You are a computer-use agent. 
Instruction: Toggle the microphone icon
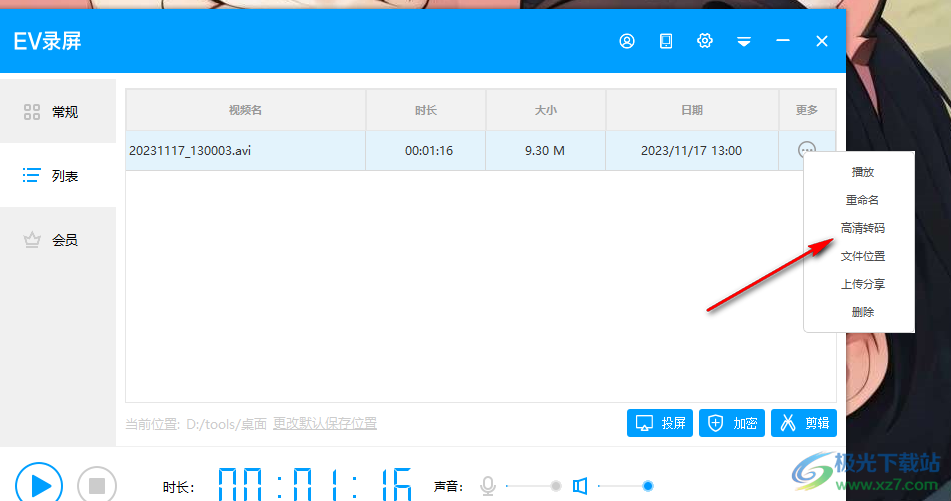(x=488, y=486)
